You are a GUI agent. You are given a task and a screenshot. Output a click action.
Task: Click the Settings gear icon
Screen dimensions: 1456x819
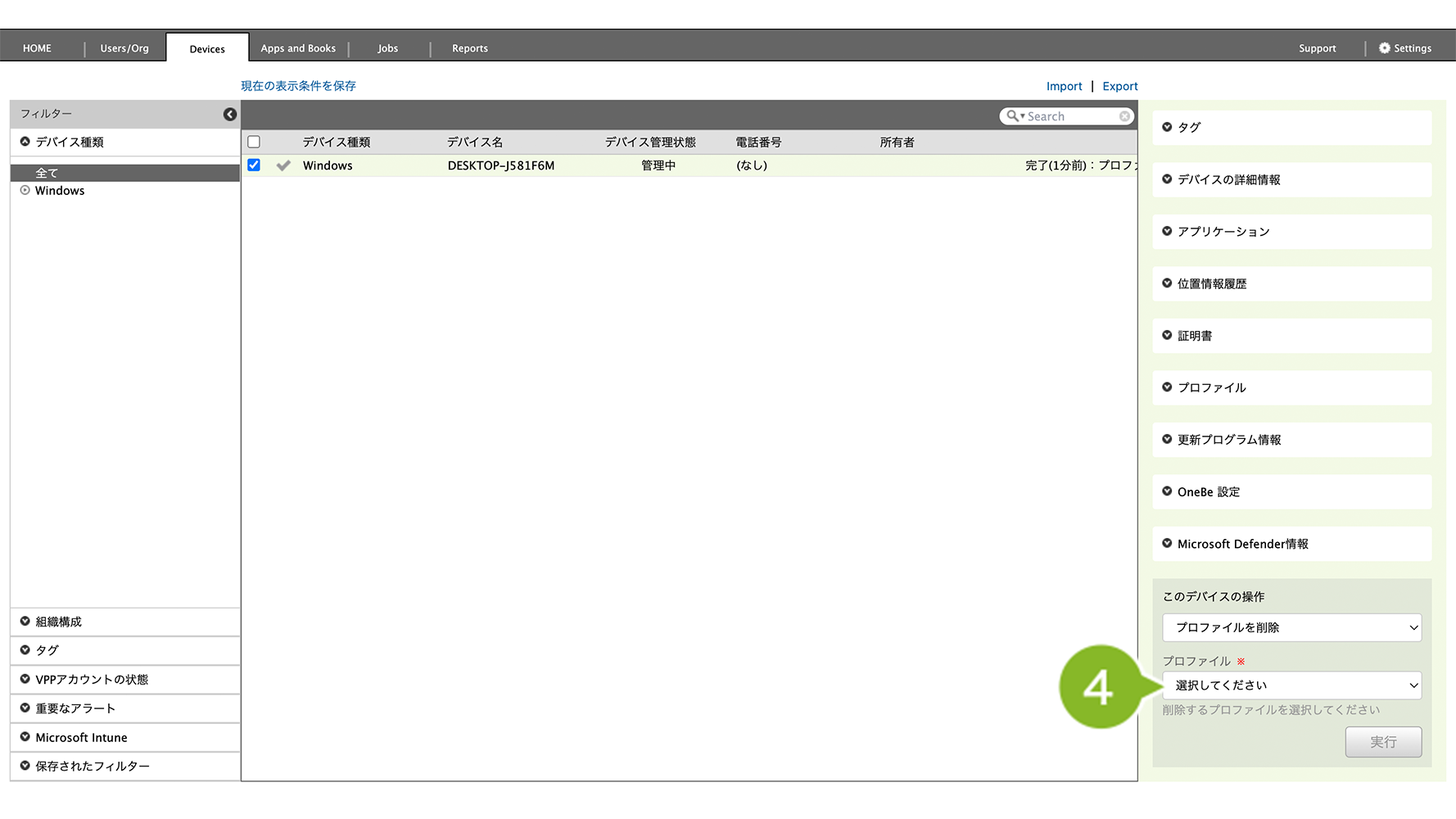pos(1384,48)
